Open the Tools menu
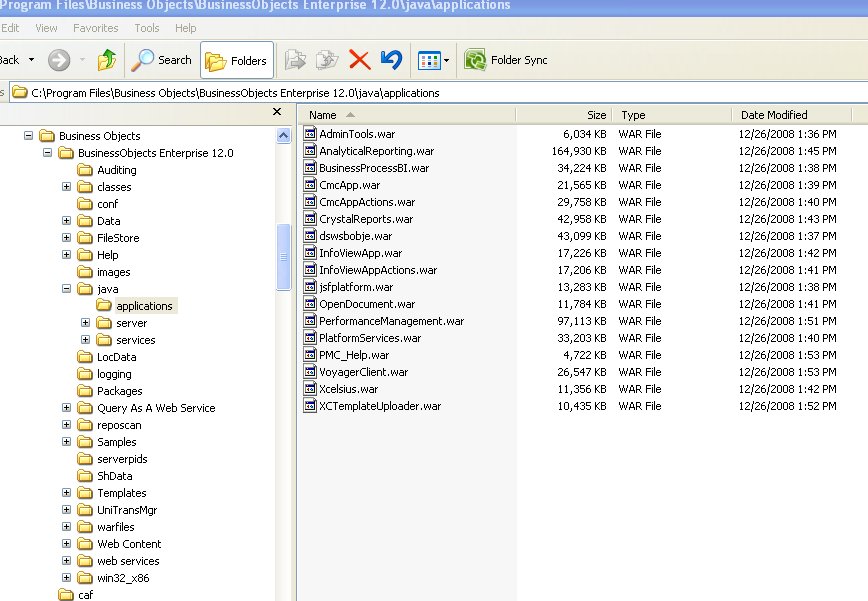Screen dimensions: 868x601 (x=147, y=28)
